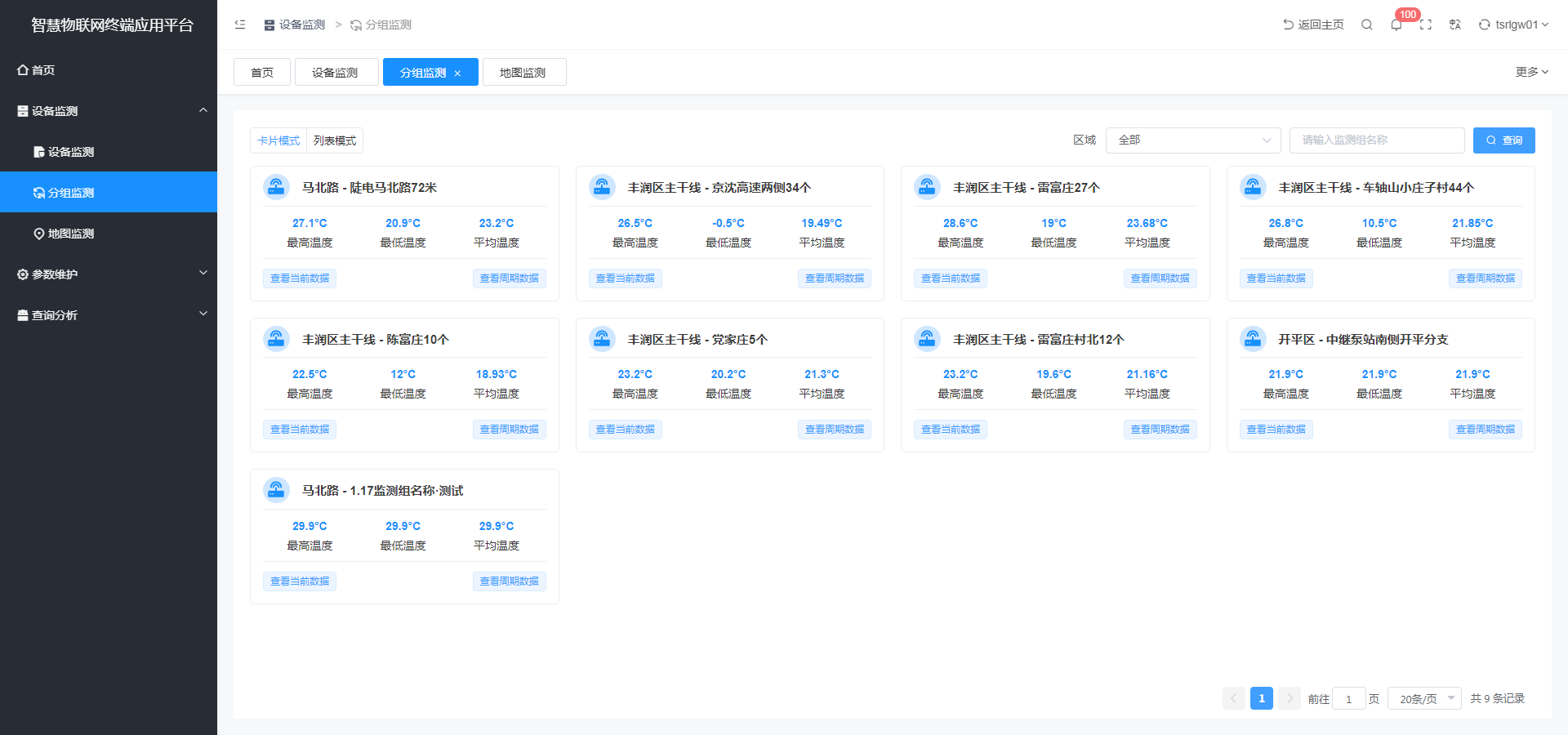1568x735 pixels.
Task: Open the tsrlgw01 user dropdown
Action: (x=1513, y=24)
